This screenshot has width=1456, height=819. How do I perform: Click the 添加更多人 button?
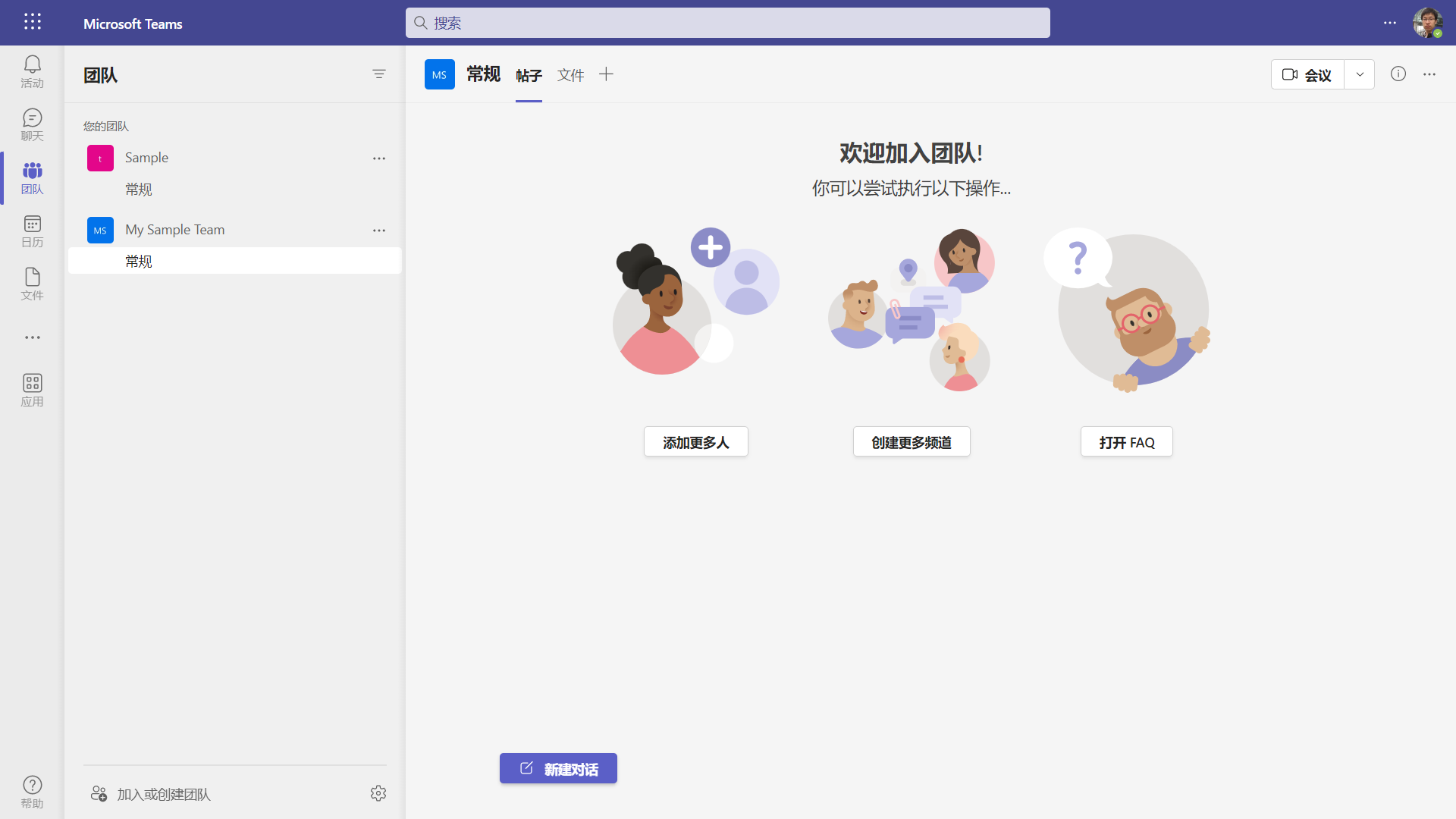(x=695, y=441)
